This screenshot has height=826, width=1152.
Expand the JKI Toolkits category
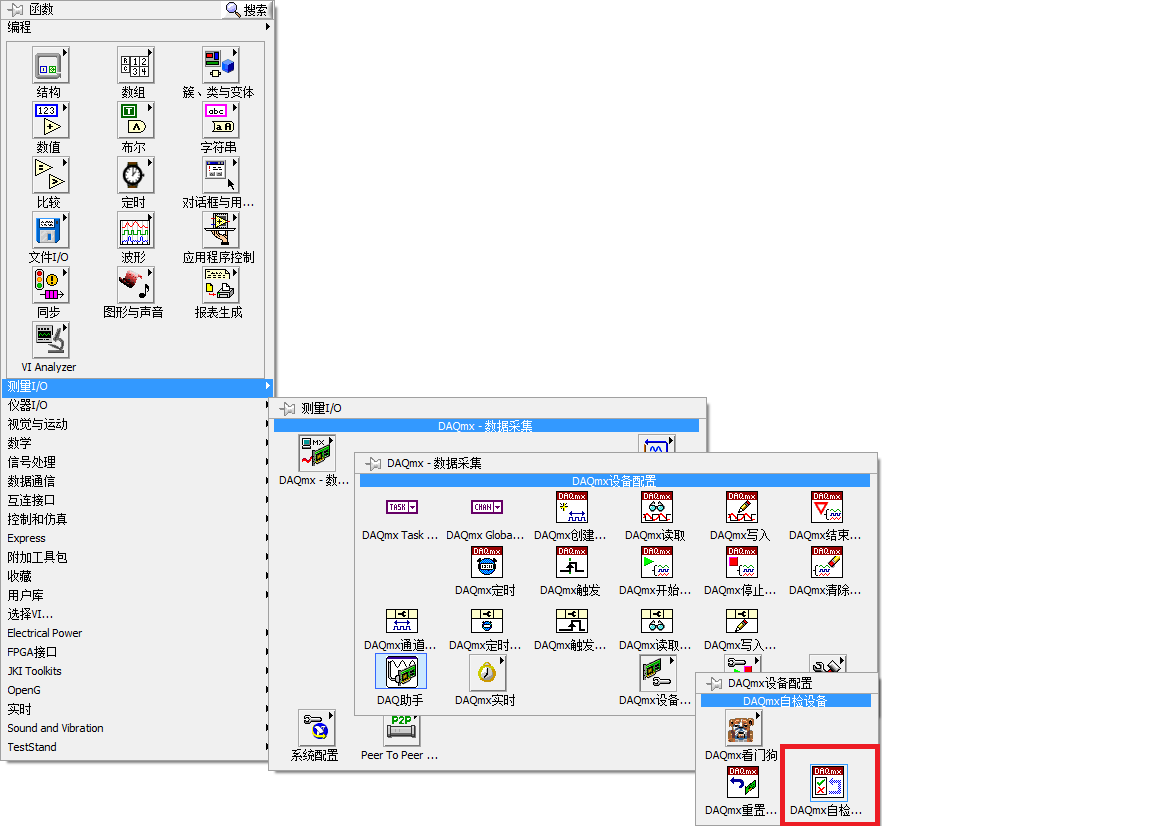pos(138,671)
